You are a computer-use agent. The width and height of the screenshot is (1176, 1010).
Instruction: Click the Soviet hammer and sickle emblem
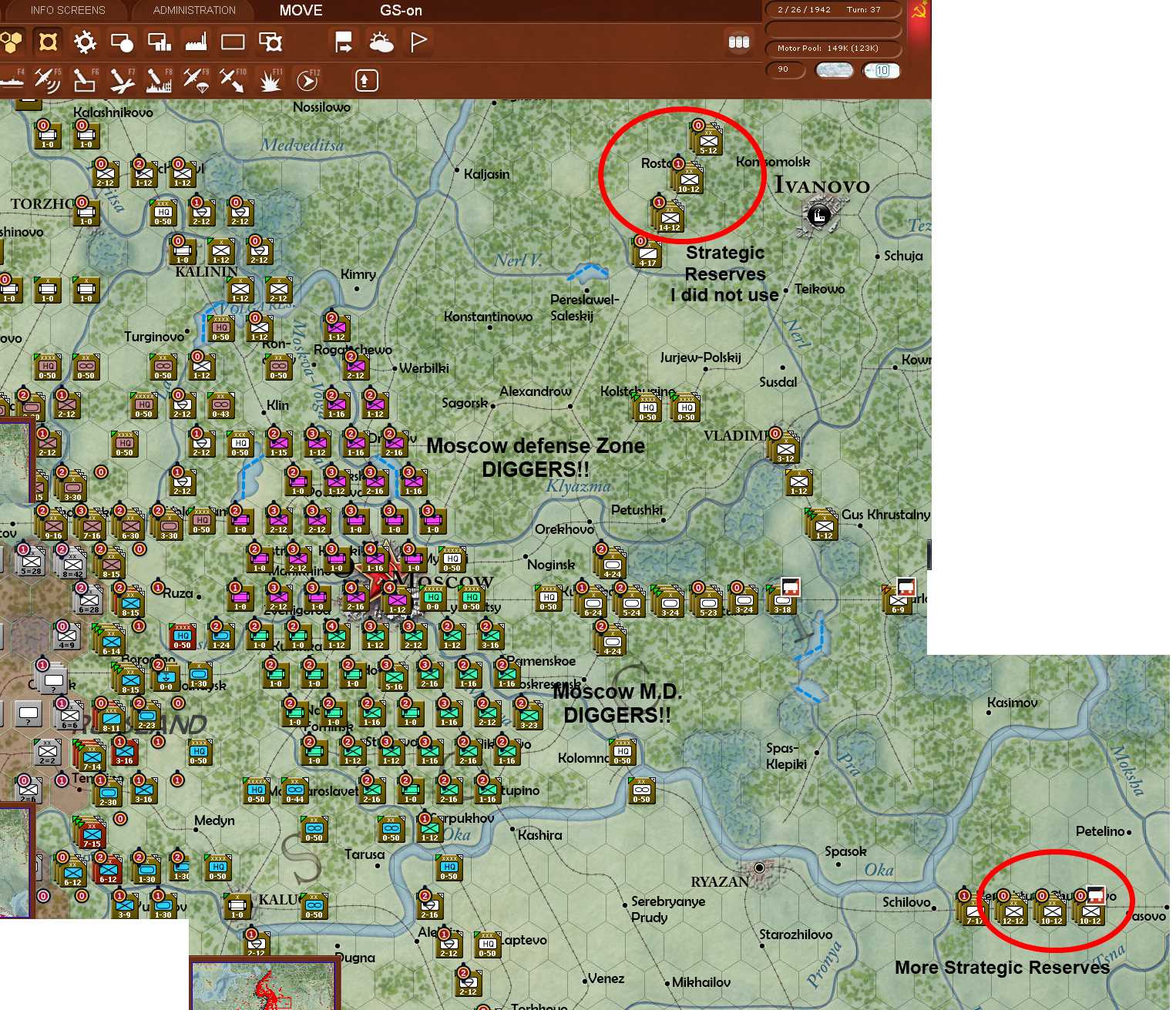coord(919,11)
